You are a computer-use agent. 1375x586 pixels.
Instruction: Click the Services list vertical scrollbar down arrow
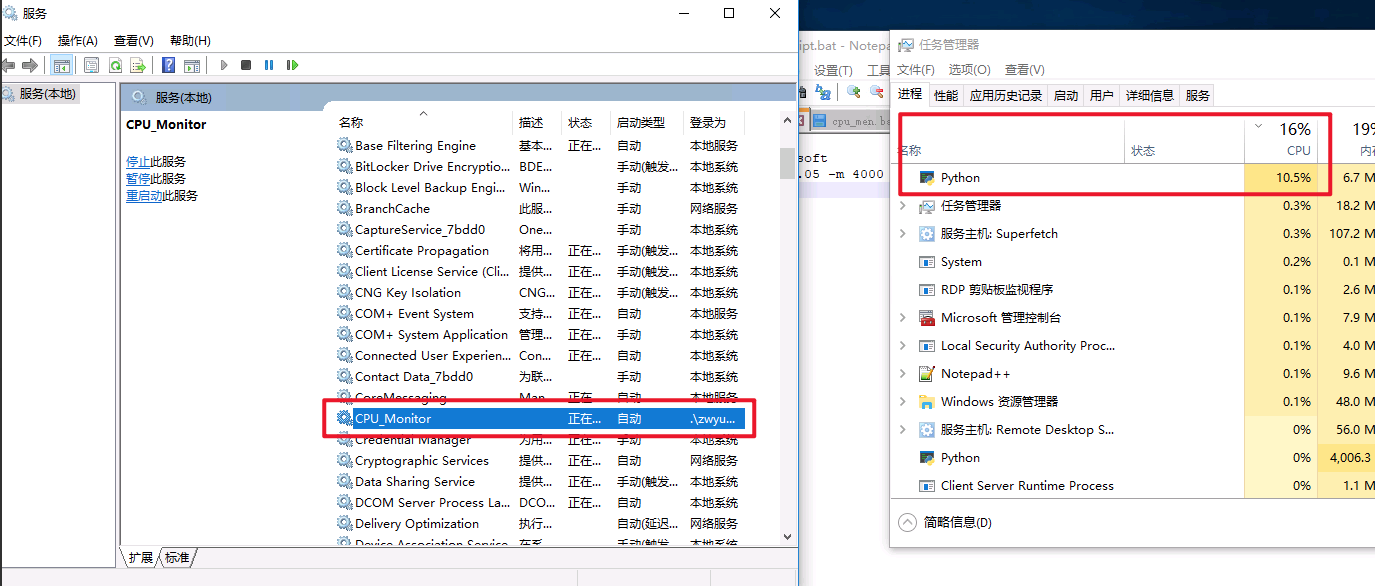click(787, 537)
